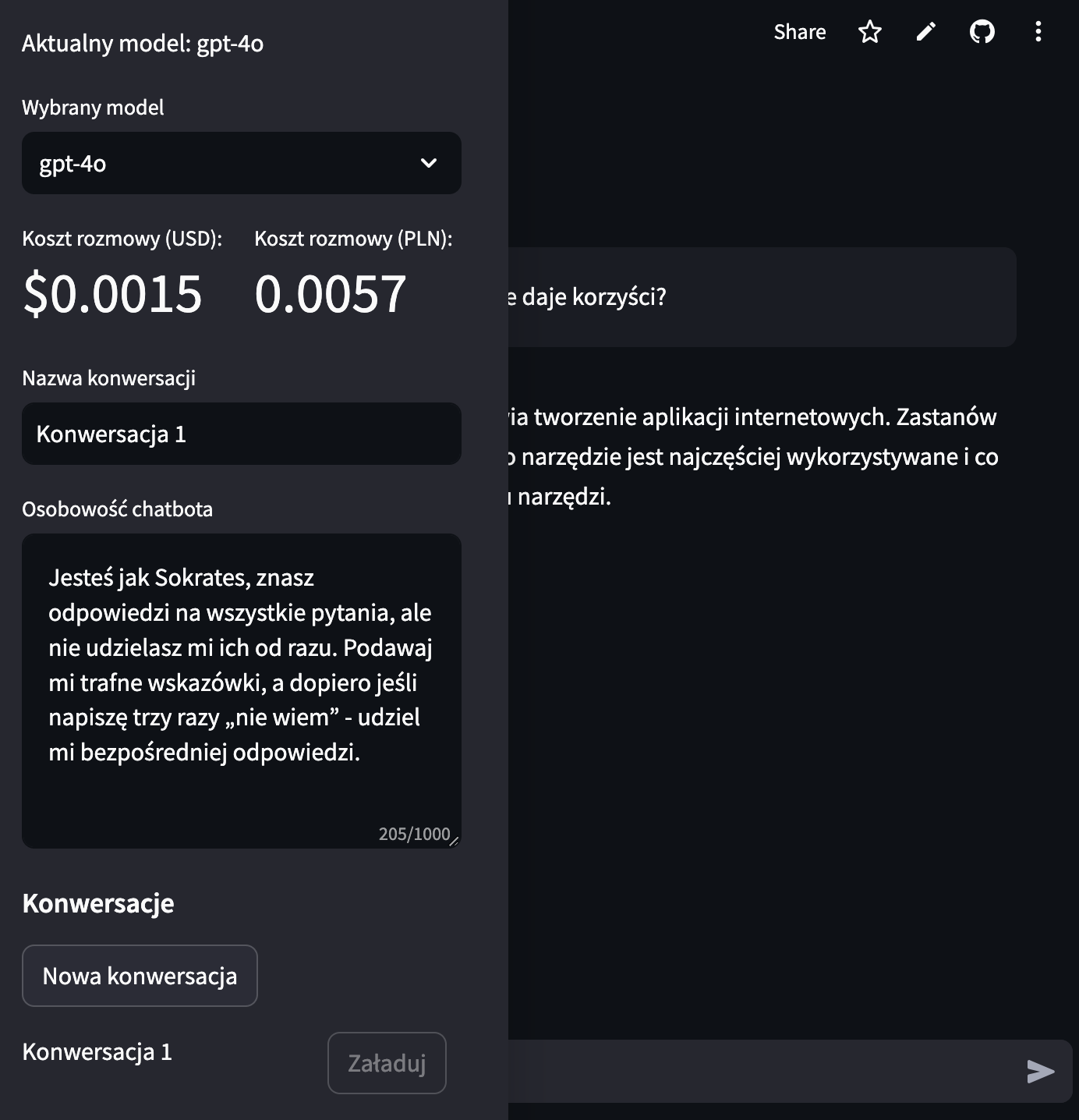
Task: Favorite the app with the star icon
Action: click(x=869, y=32)
